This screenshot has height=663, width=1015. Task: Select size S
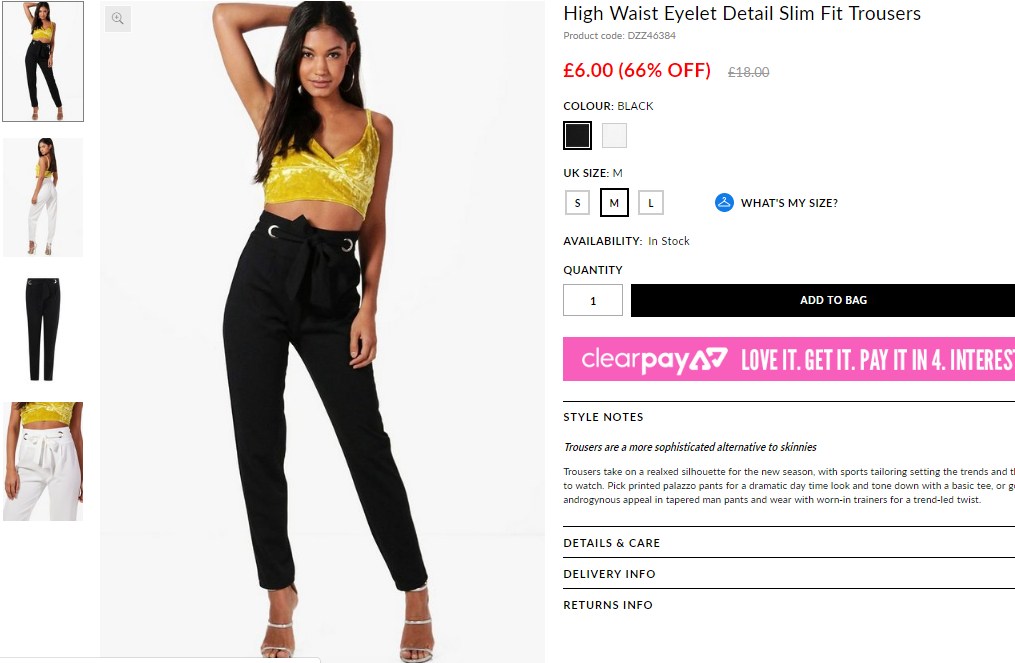(577, 203)
